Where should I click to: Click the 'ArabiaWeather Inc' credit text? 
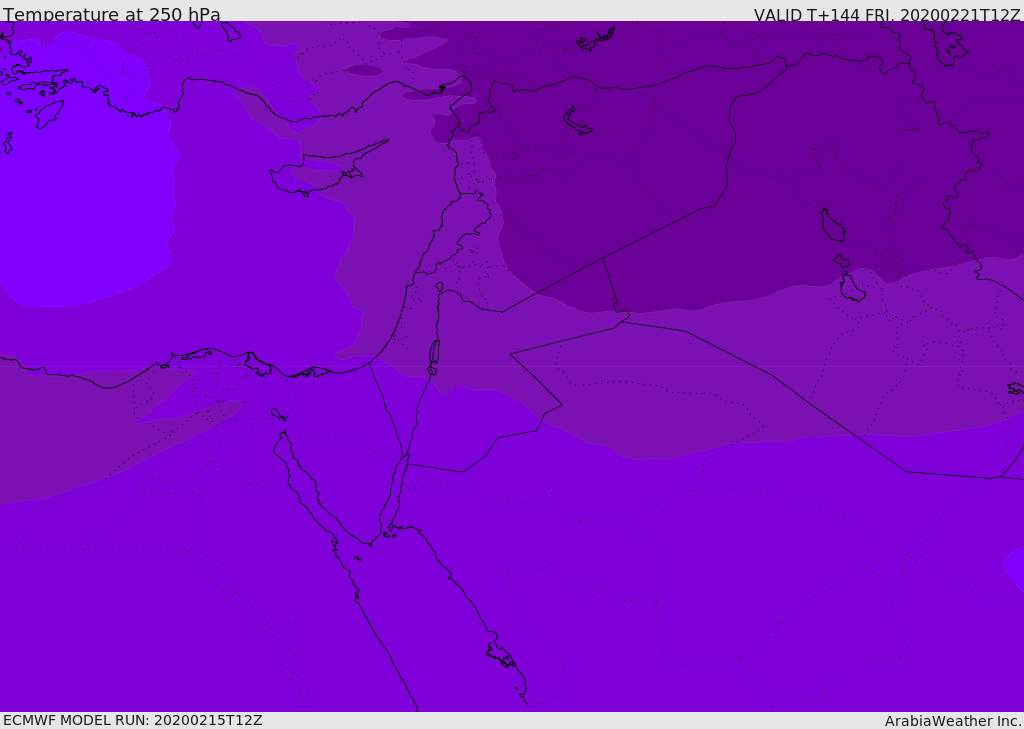pyautogui.click(x=953, y=721)
